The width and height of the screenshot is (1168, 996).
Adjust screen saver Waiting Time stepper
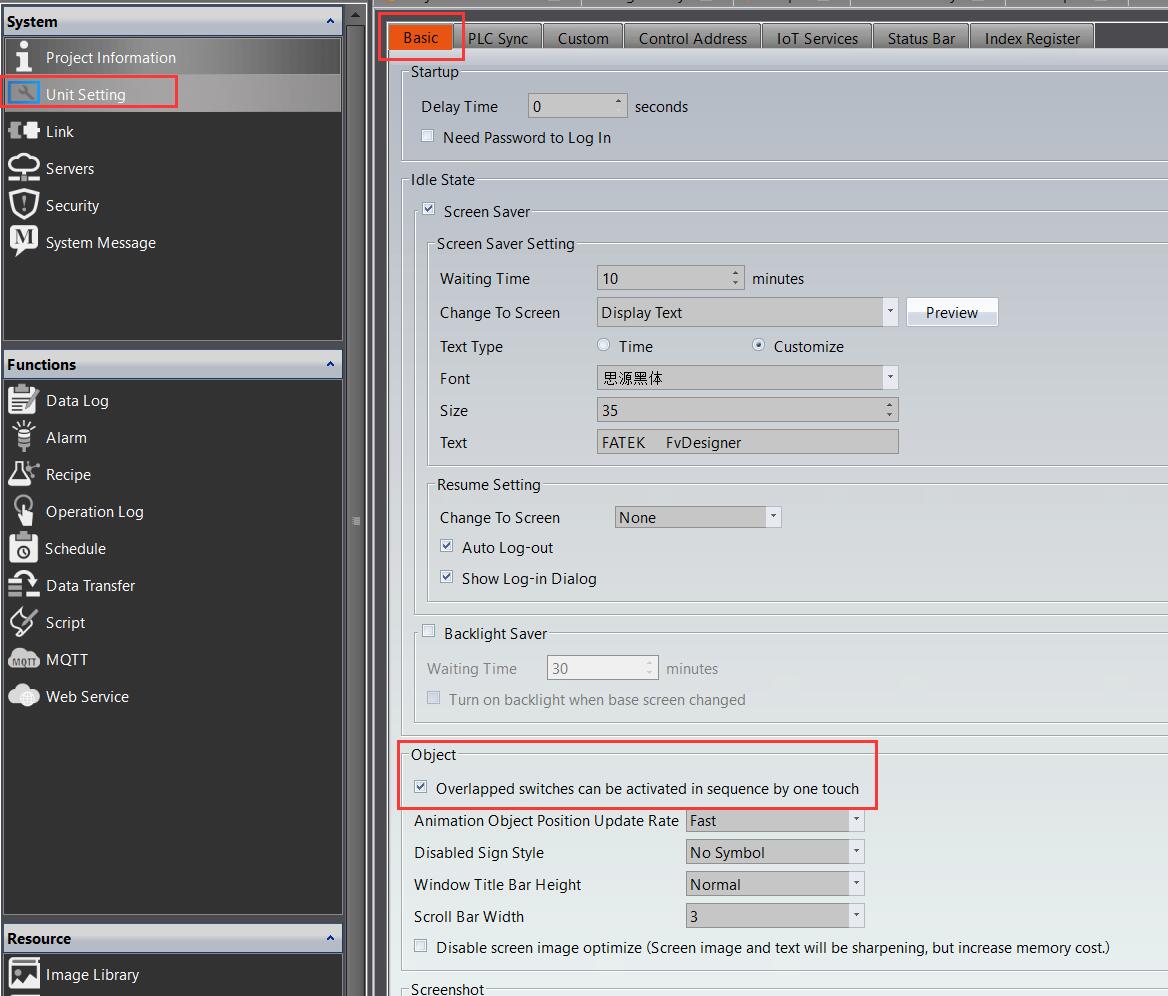point(735,278)
